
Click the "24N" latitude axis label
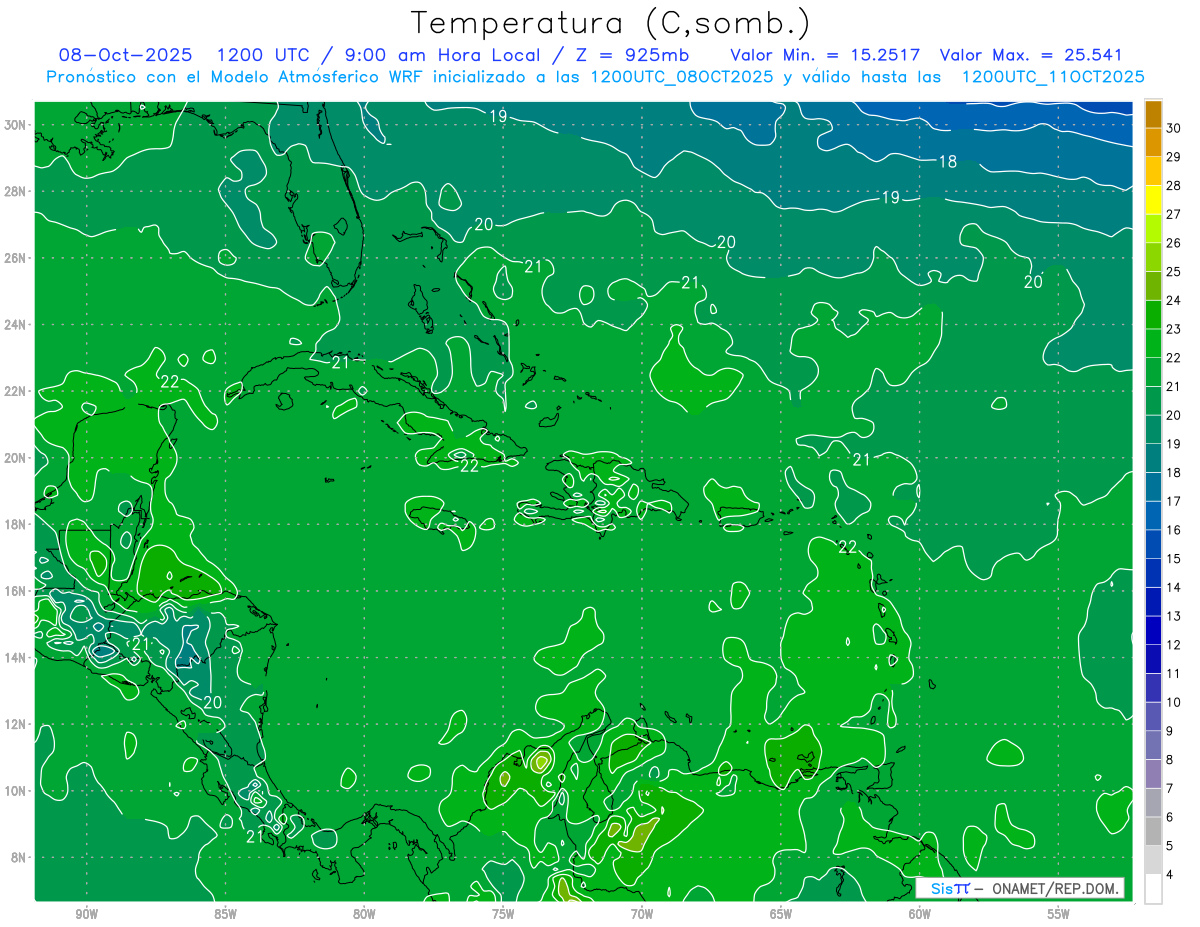coord(15,325)
